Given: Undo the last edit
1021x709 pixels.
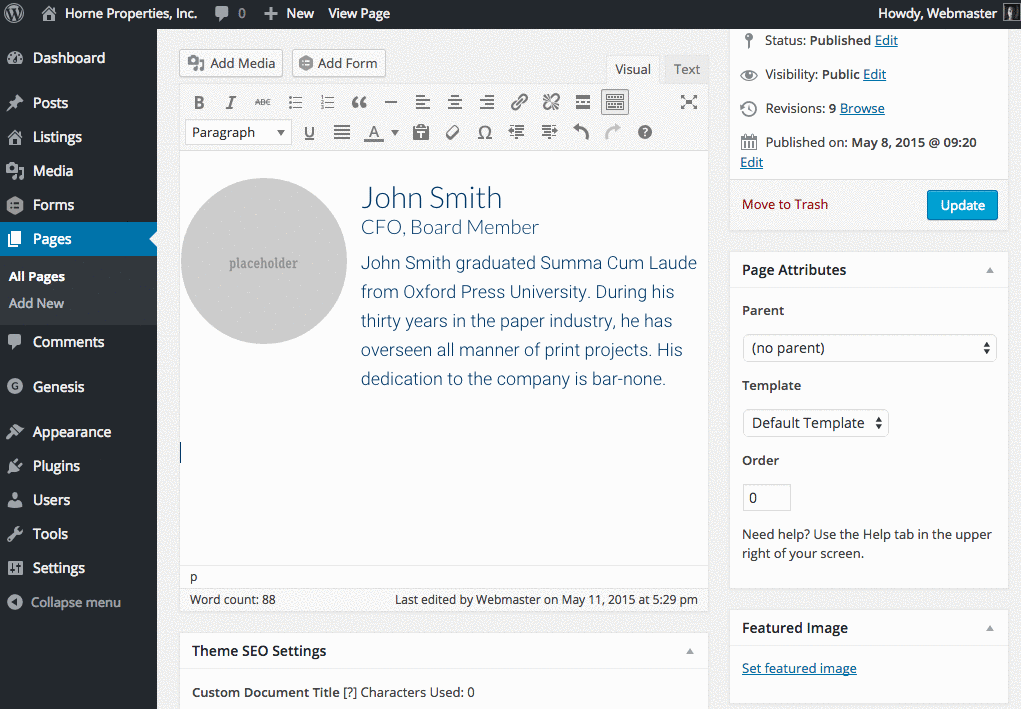Looking at the screenshot, I should (x=581, y=133).
